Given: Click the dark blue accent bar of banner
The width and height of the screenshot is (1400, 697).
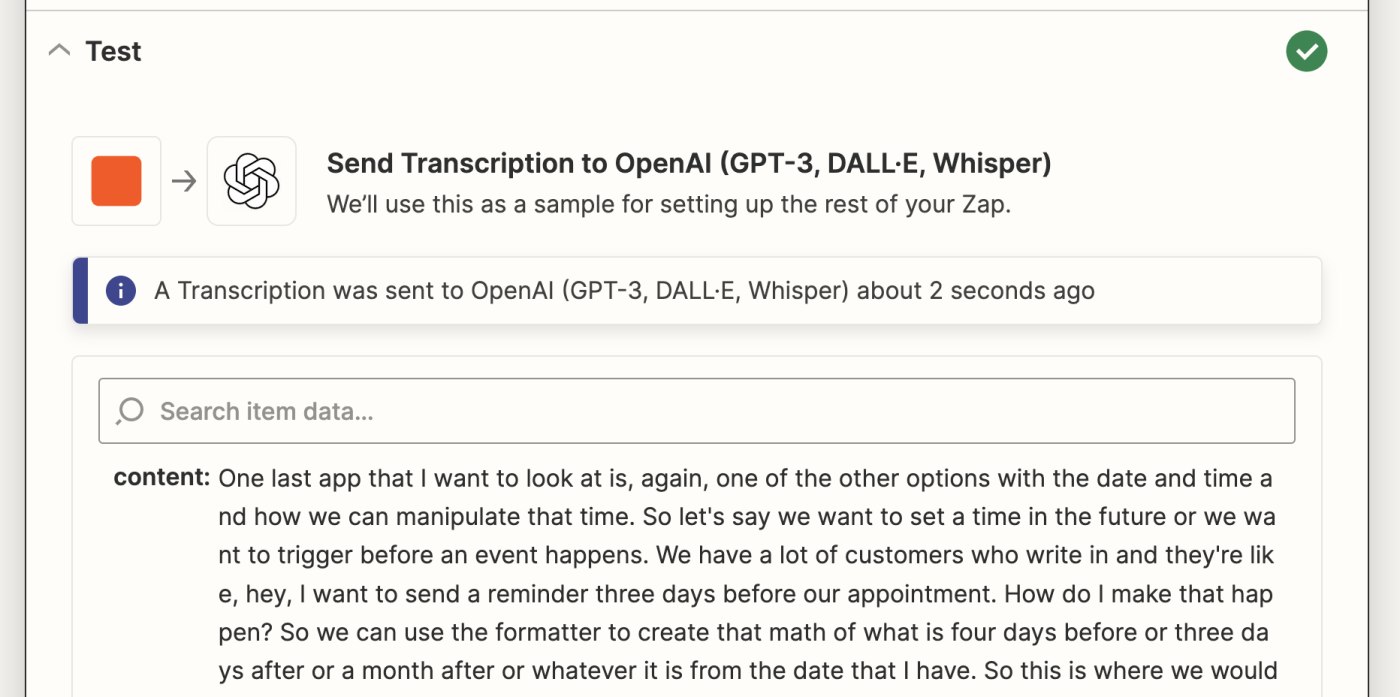Looking at the screenshot, I should pyautogui.click(x=80, y=291).
